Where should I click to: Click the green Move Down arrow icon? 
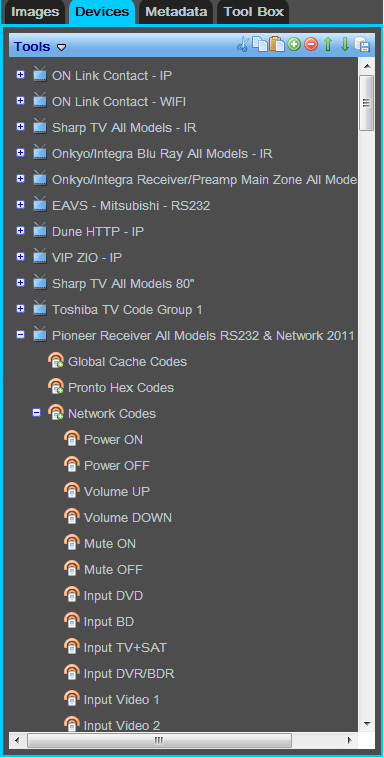[345, 45]
